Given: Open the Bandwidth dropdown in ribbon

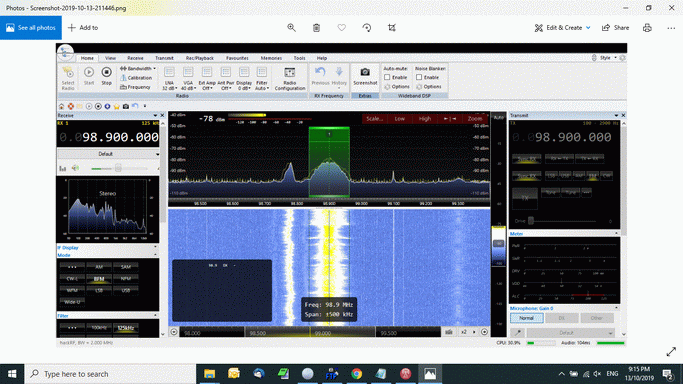Looking at the screenshot, I should [138, 68].
